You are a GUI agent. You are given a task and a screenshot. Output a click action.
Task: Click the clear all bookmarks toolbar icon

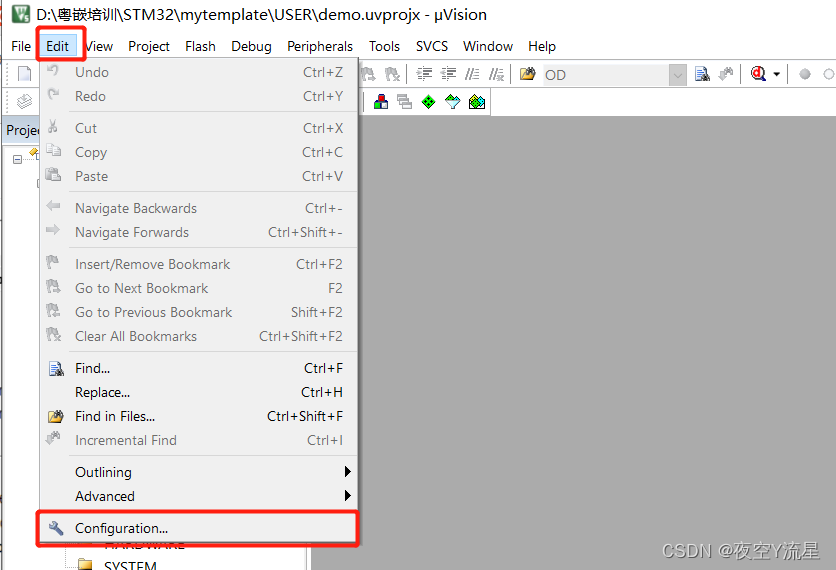tap(392, 74)
